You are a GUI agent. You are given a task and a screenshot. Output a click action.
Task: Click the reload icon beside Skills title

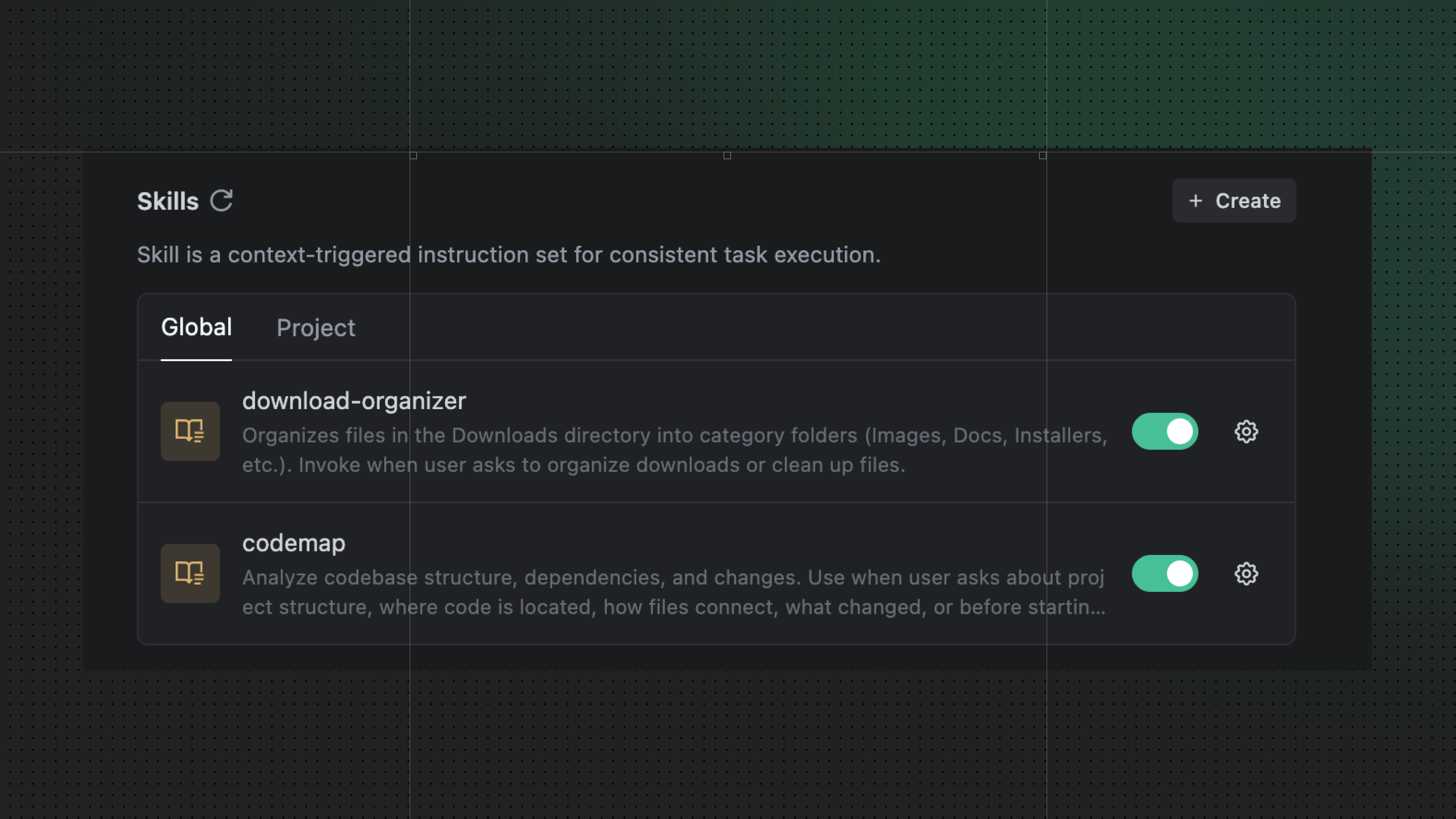click(x=221, y=201)
